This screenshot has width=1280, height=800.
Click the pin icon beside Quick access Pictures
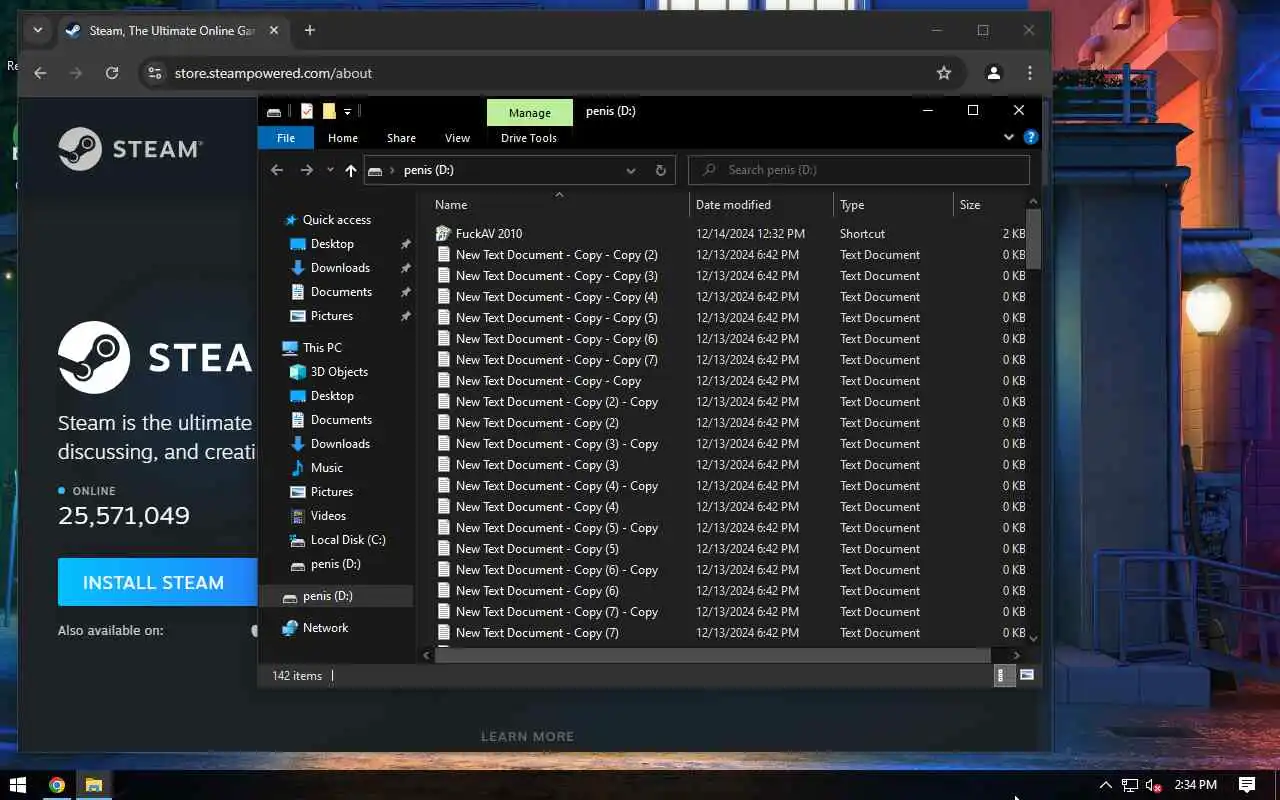(405, 316)
